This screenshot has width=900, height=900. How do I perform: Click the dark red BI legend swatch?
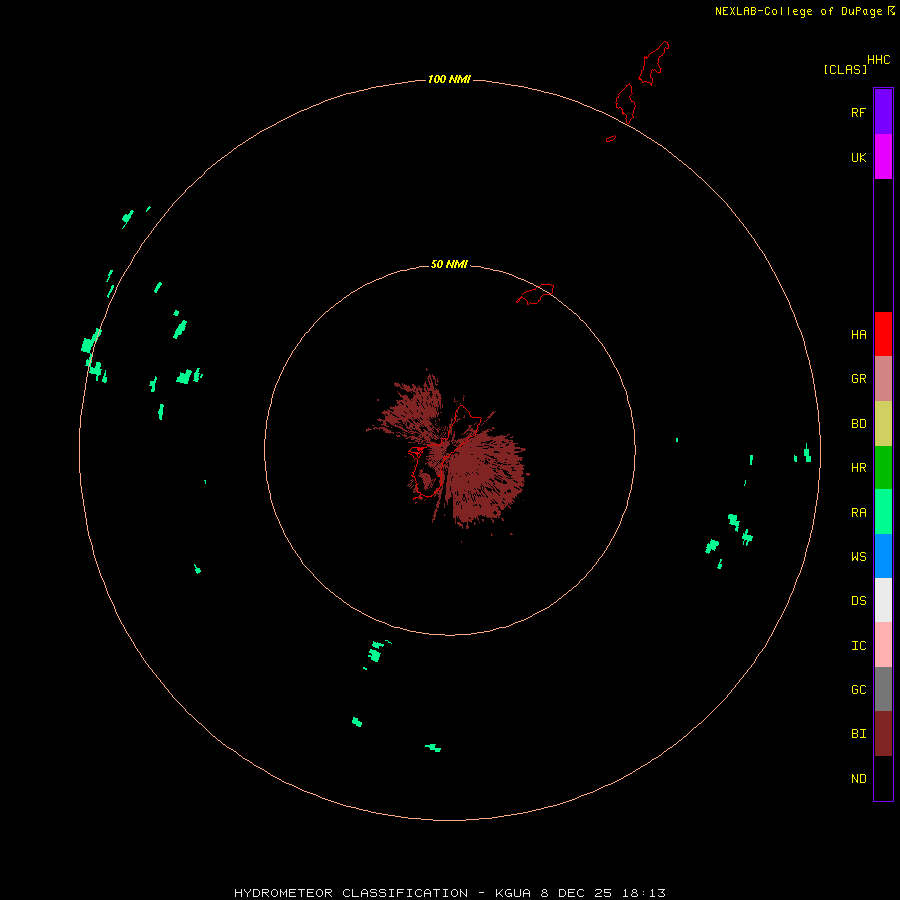pos(883,734)
